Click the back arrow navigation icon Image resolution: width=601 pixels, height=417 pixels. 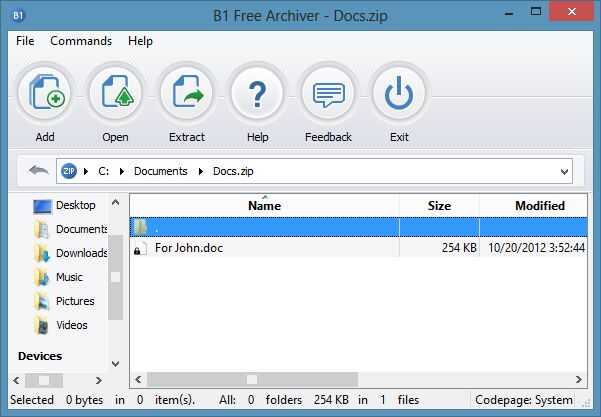(x=39, y=170)
